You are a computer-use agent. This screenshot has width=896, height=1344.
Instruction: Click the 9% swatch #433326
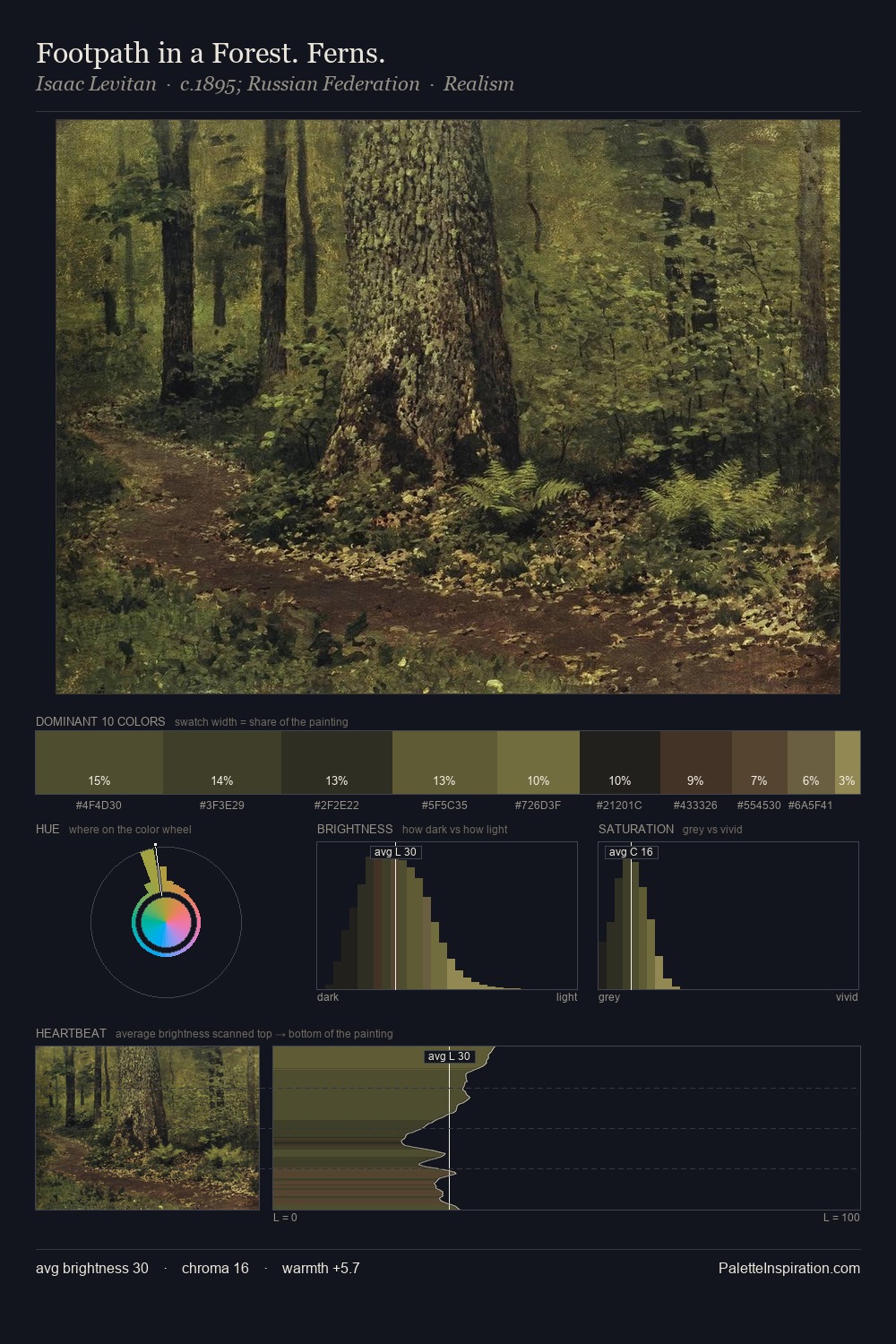(x=696, y=762)
